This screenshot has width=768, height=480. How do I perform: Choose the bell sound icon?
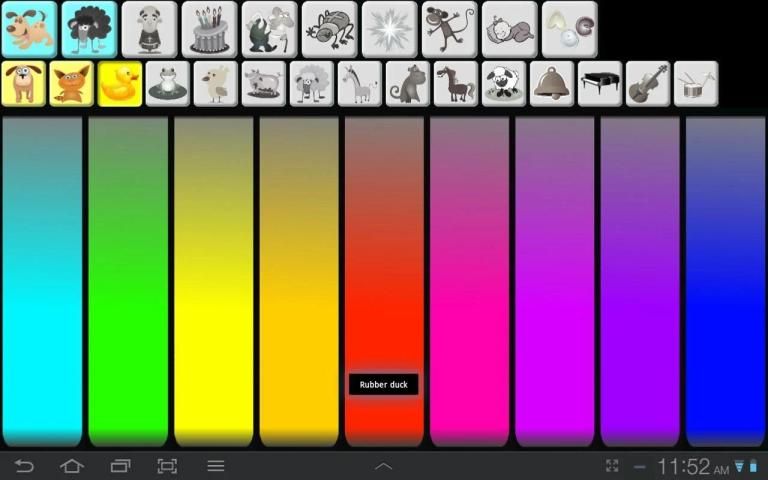pos(551,84)
